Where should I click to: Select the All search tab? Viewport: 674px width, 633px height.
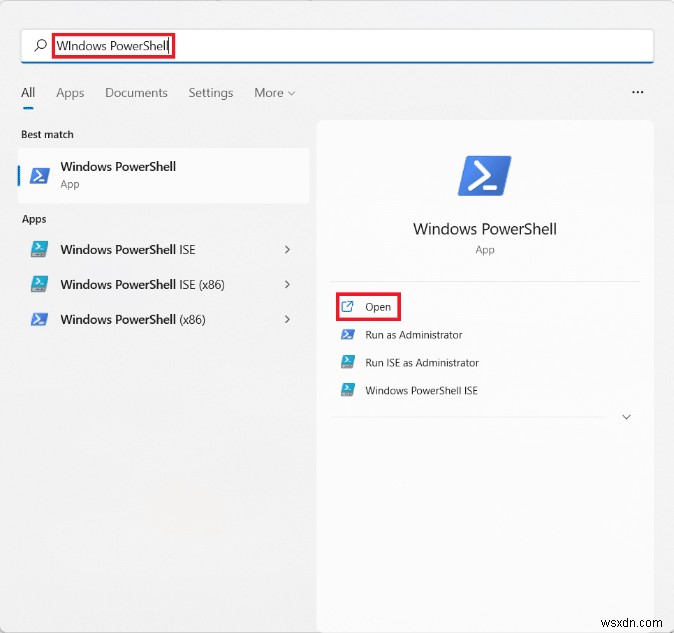[28, 93]
